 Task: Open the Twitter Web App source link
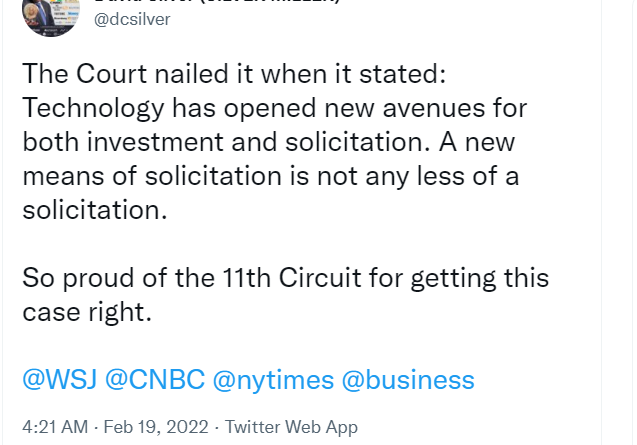tap(291, 427)
